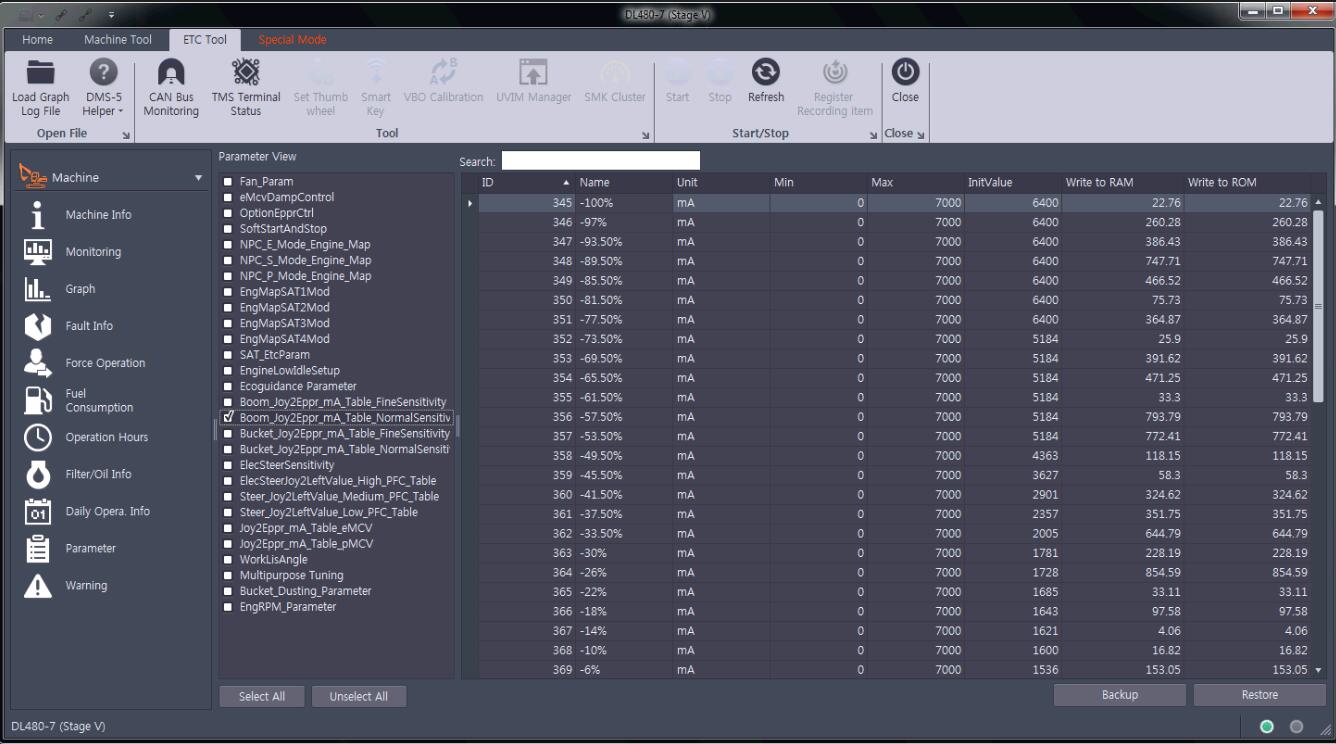This screenshot has width=1336, height=744.
Task: Click the Backup button
Action: tap(1120, 695)
